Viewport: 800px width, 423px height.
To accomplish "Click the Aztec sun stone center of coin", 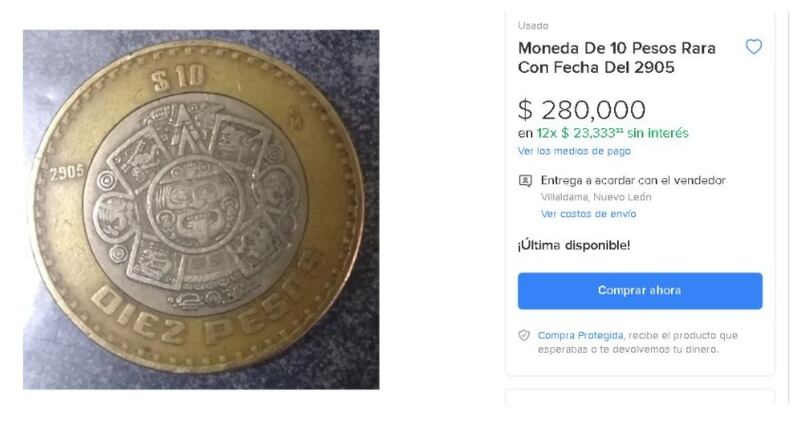I will pyautogui.click(x=196, y=201).
